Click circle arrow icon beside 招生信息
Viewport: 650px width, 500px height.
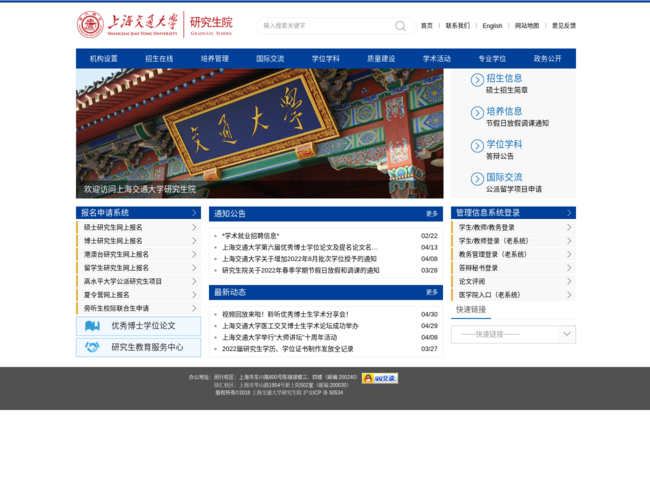pos(477,80)
